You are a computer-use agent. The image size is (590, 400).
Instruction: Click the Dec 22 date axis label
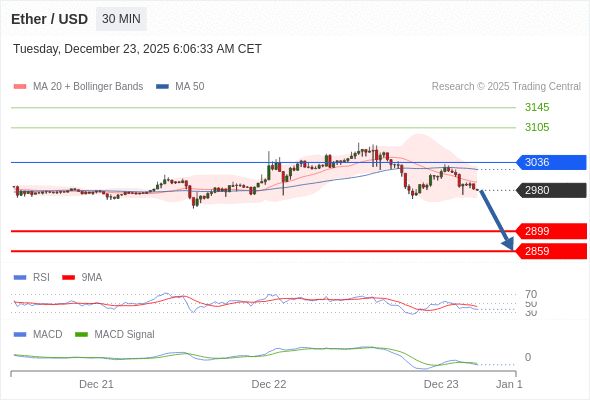(x=269, y=384)
